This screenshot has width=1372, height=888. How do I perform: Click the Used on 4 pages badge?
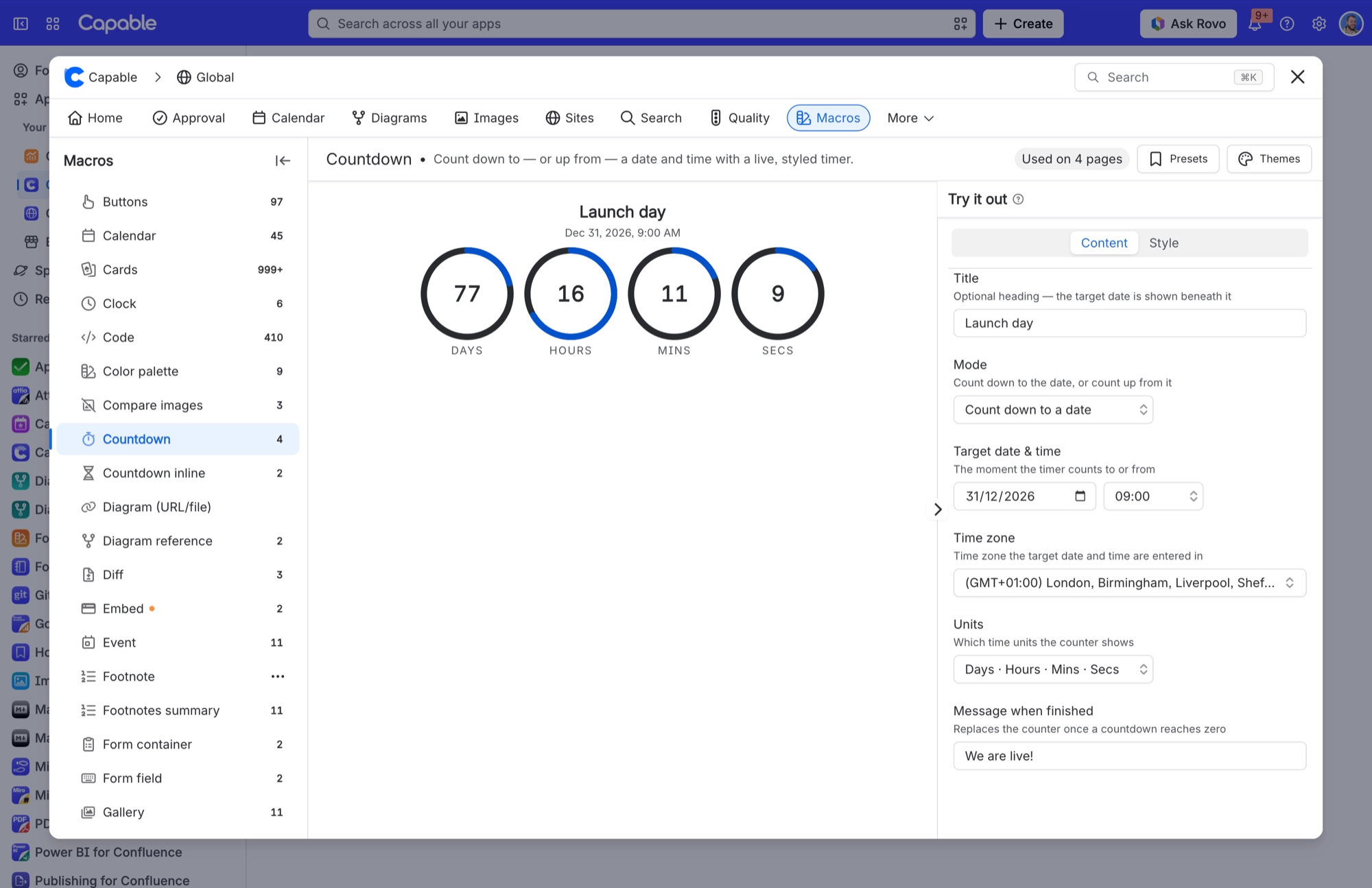1072,159
